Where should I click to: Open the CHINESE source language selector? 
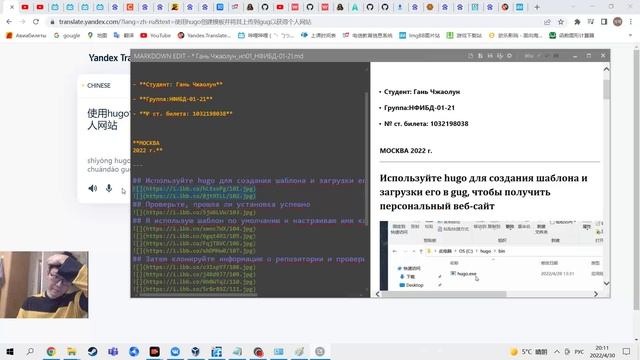coord(99,85)
